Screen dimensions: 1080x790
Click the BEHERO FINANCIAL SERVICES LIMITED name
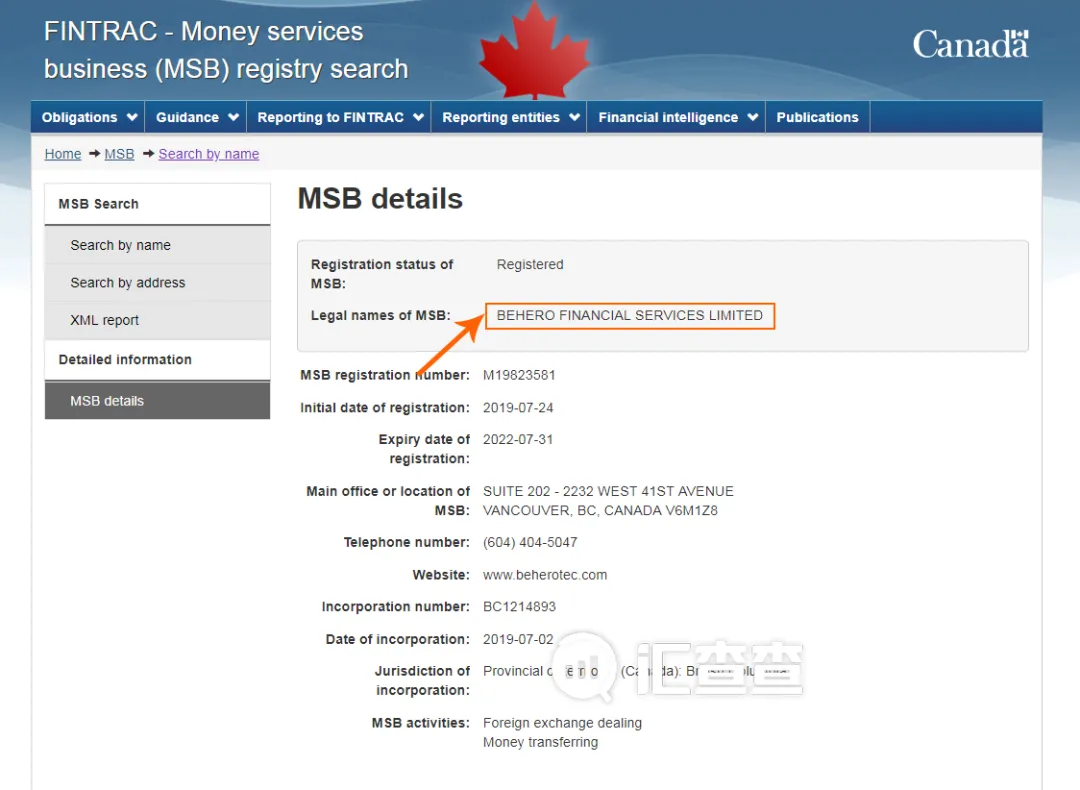coord(630,315)
